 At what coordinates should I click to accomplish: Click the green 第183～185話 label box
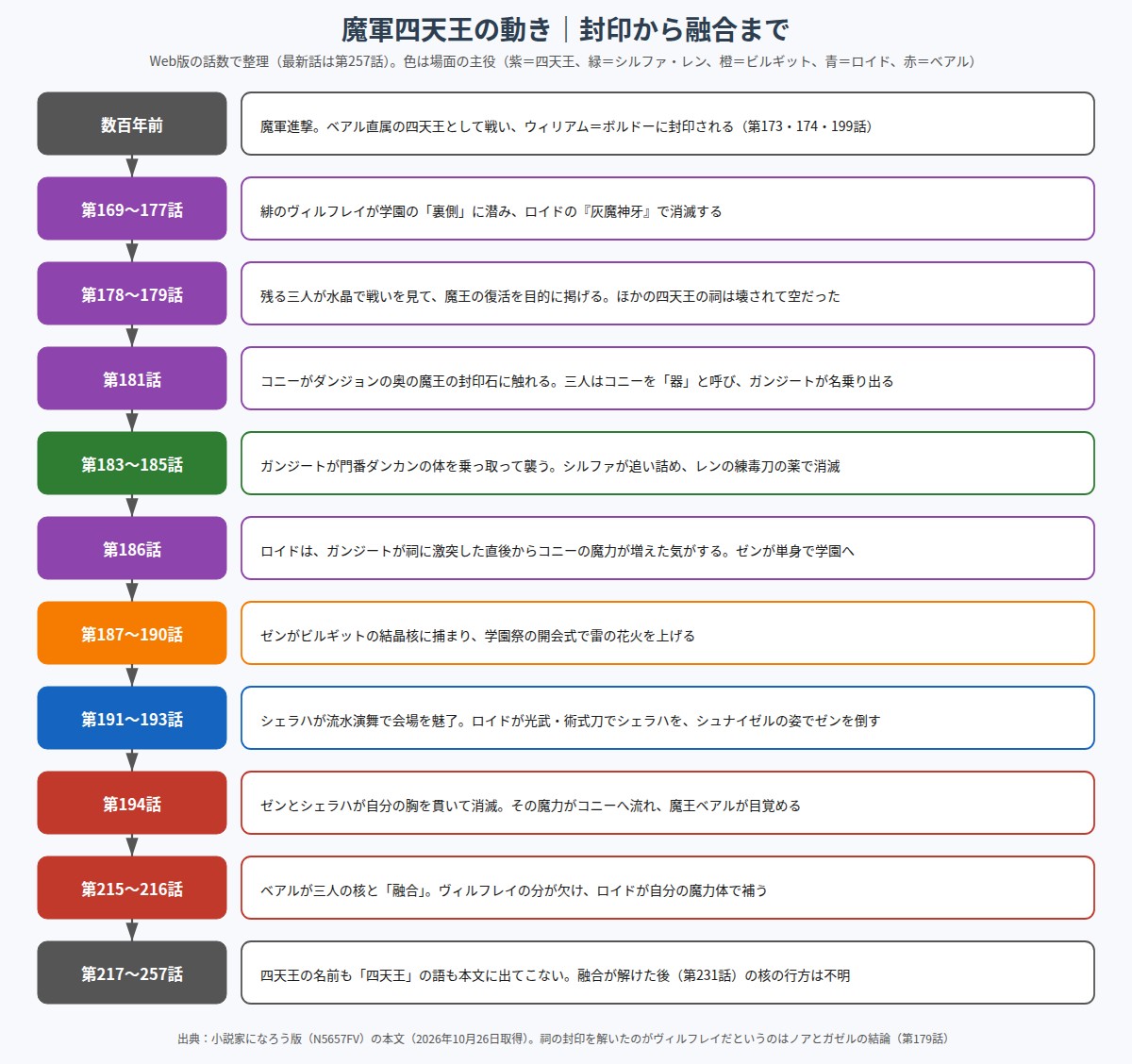coord(132,463)
